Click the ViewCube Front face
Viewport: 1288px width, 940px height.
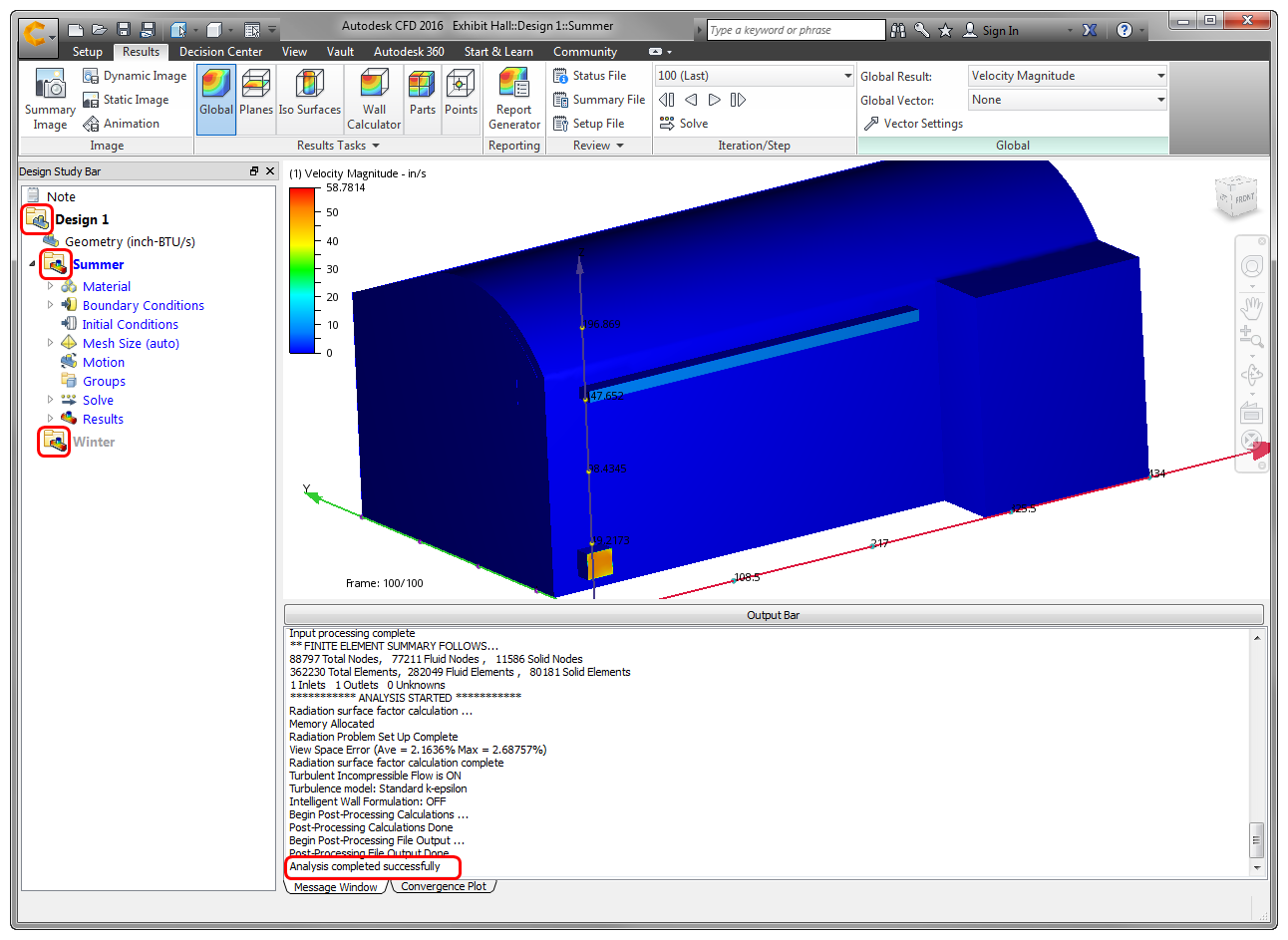pos(1244,198)
